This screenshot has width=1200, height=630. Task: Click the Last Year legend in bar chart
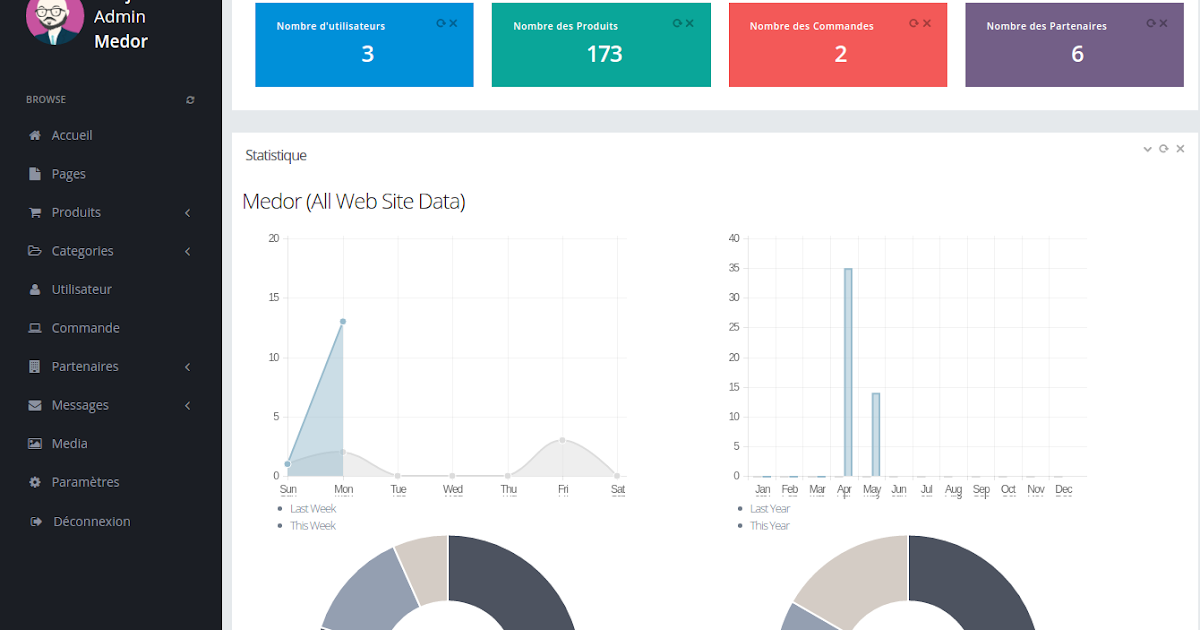[770, 509]
